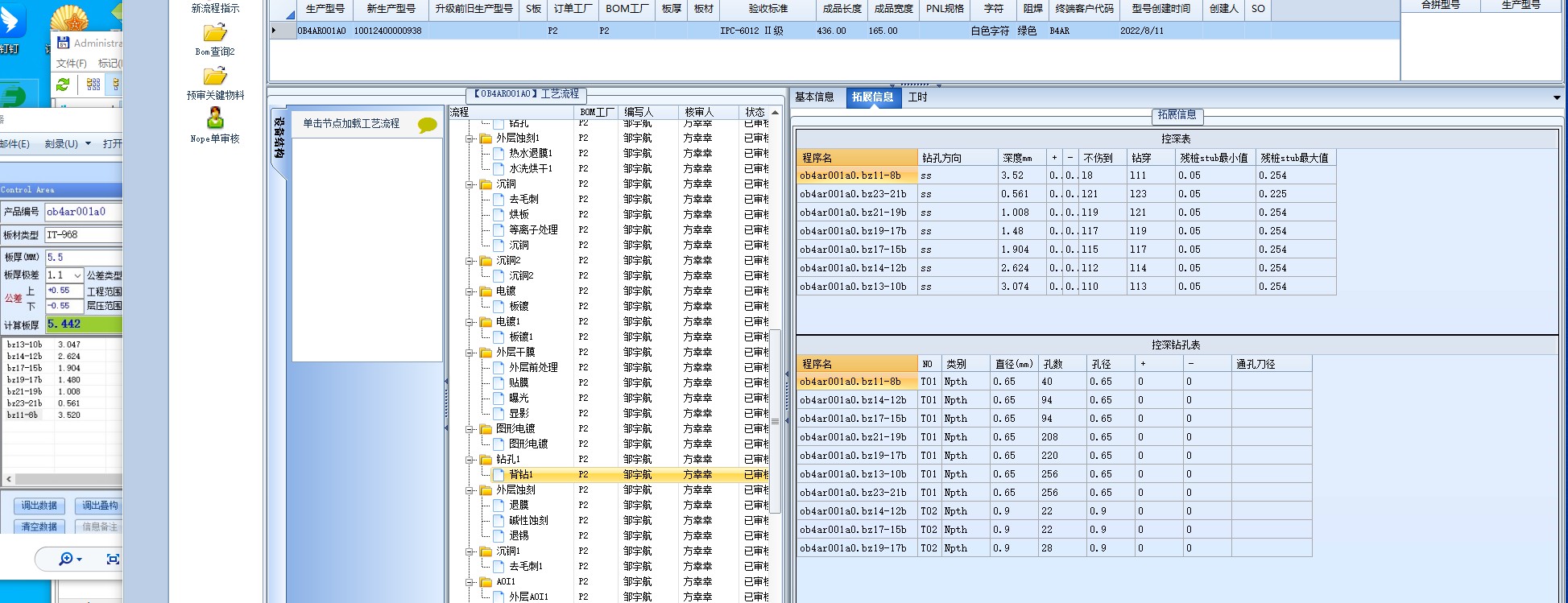Click the document icon next to 热水退膜1
1568x603 pixels.
click(x=499, y=154)
